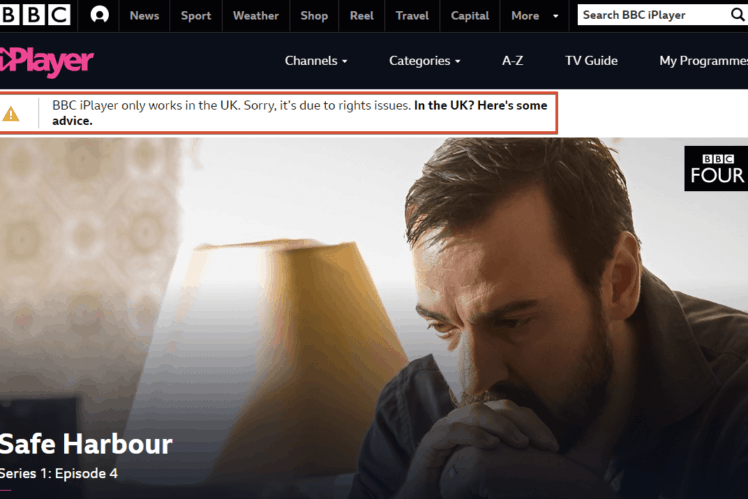Navigate to Reel
Image resolution: width=748 pixels, height=499 pixels.
[362, 16]
